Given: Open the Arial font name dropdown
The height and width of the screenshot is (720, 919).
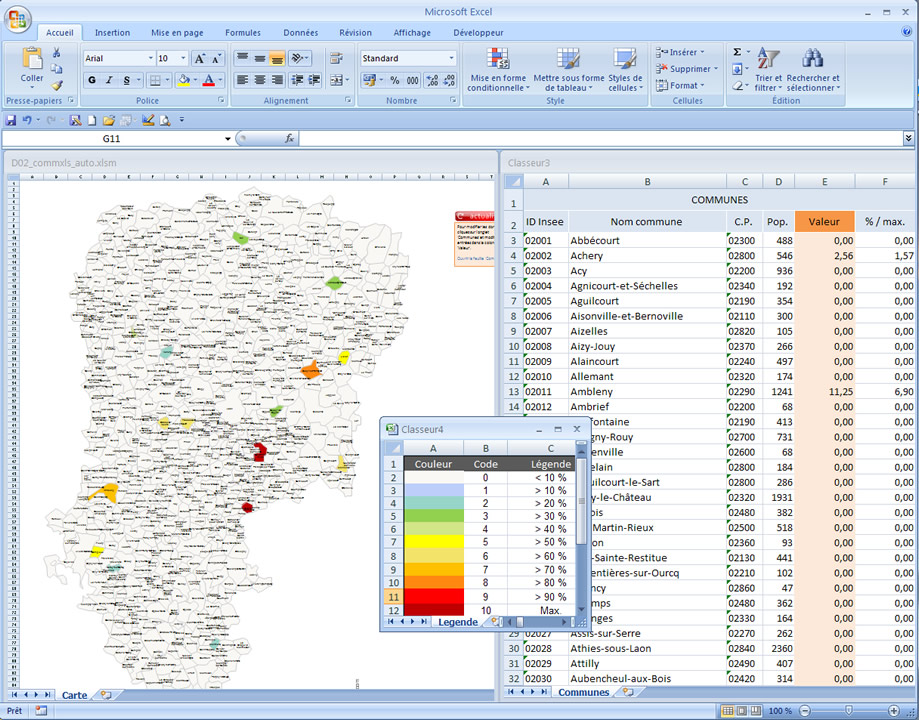Looking at the screenshot, I should click(x=149, y=58).
